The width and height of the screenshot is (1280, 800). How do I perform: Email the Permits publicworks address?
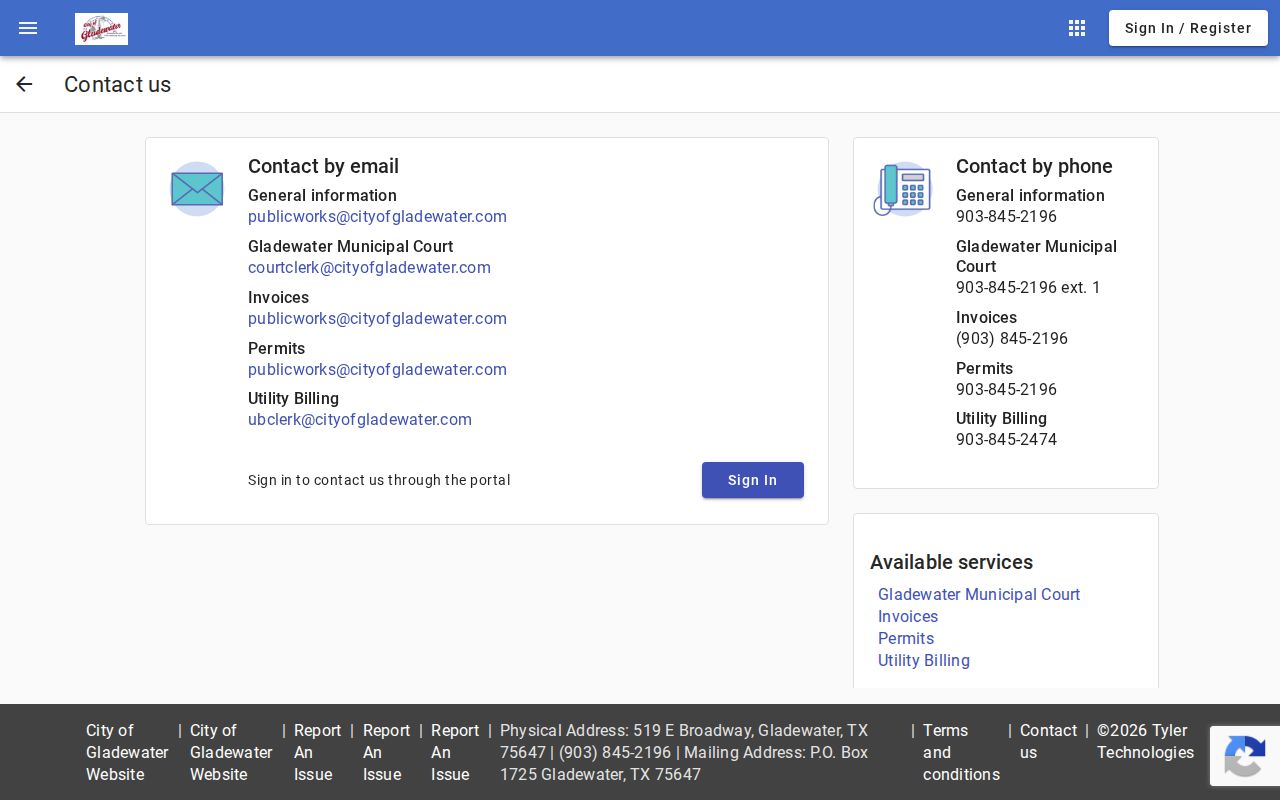click(377, 370)
